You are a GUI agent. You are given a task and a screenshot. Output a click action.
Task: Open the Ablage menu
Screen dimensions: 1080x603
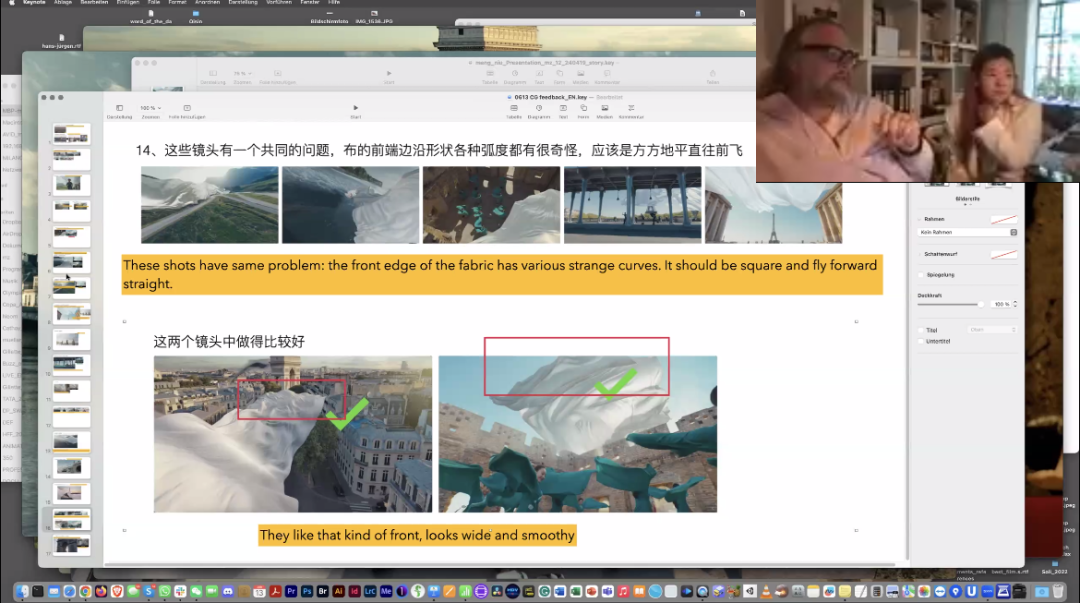(x=63, y=3)
